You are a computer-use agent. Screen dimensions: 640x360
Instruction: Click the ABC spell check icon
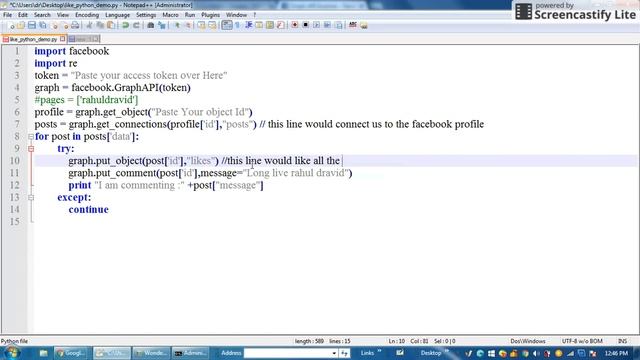coord(353,25)
